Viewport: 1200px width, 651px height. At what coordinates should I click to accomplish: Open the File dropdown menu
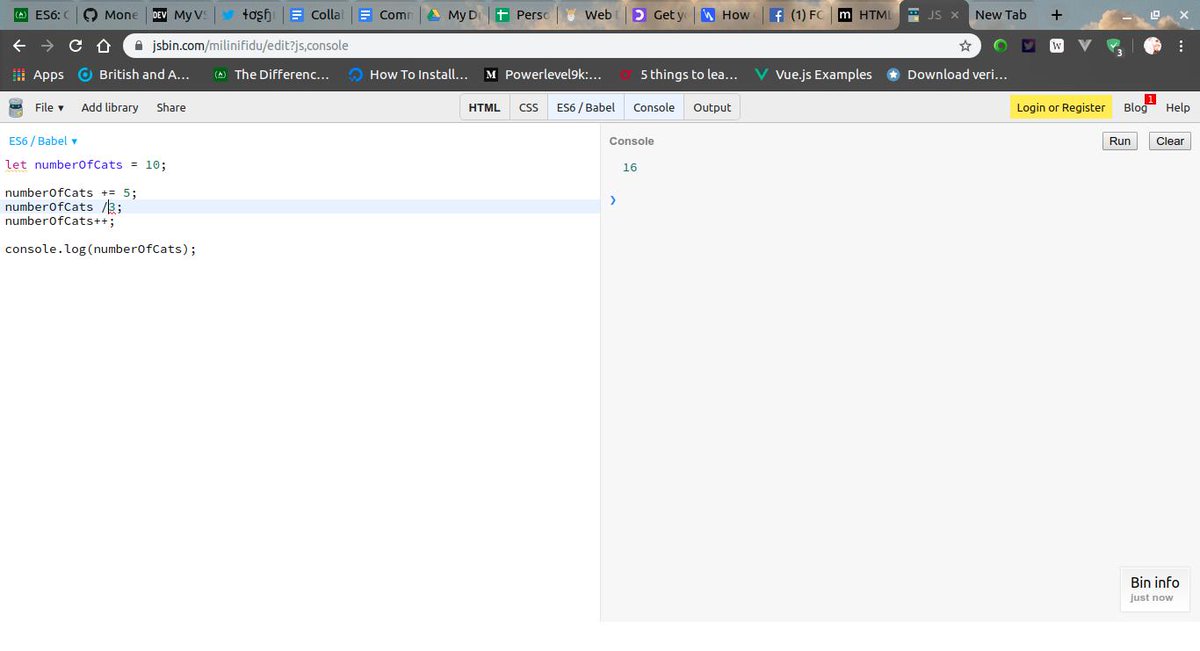coord(45,107)
